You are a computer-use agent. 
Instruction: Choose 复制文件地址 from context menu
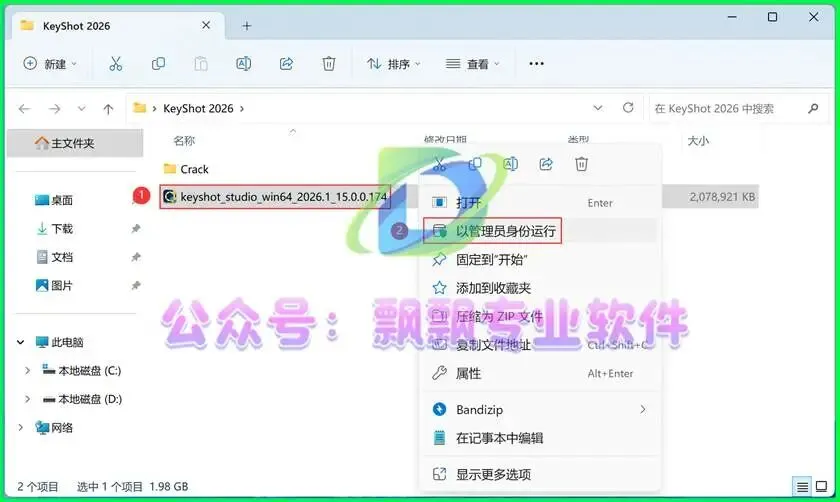coord(539,345)
